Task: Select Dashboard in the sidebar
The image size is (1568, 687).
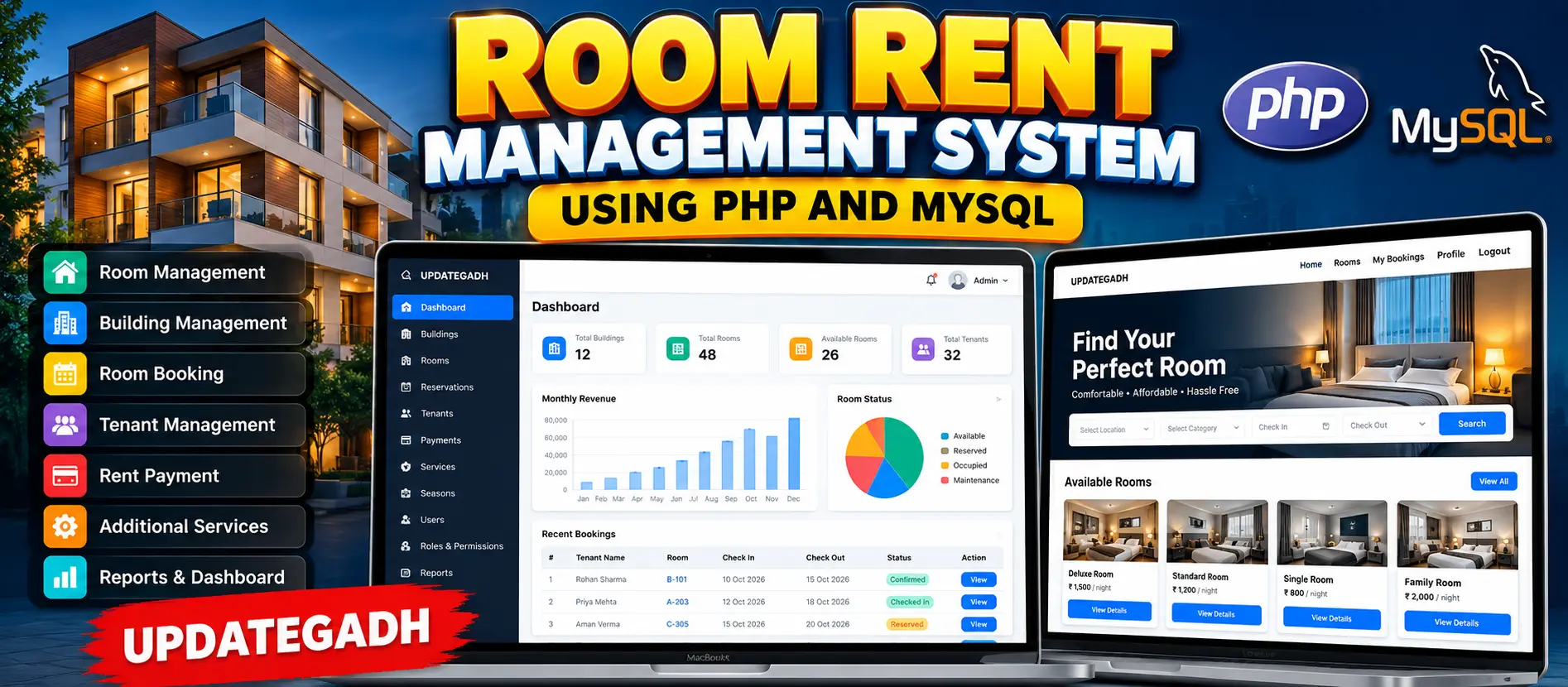Action: tap(453, 307)
